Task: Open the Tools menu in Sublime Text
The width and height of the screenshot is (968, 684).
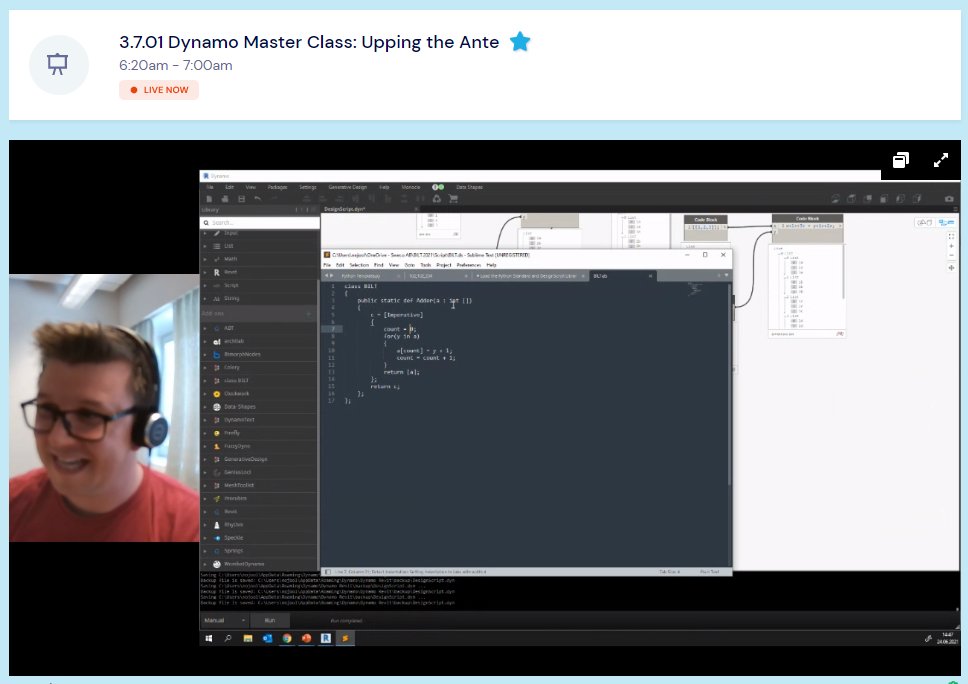Action: click(425, 265)
